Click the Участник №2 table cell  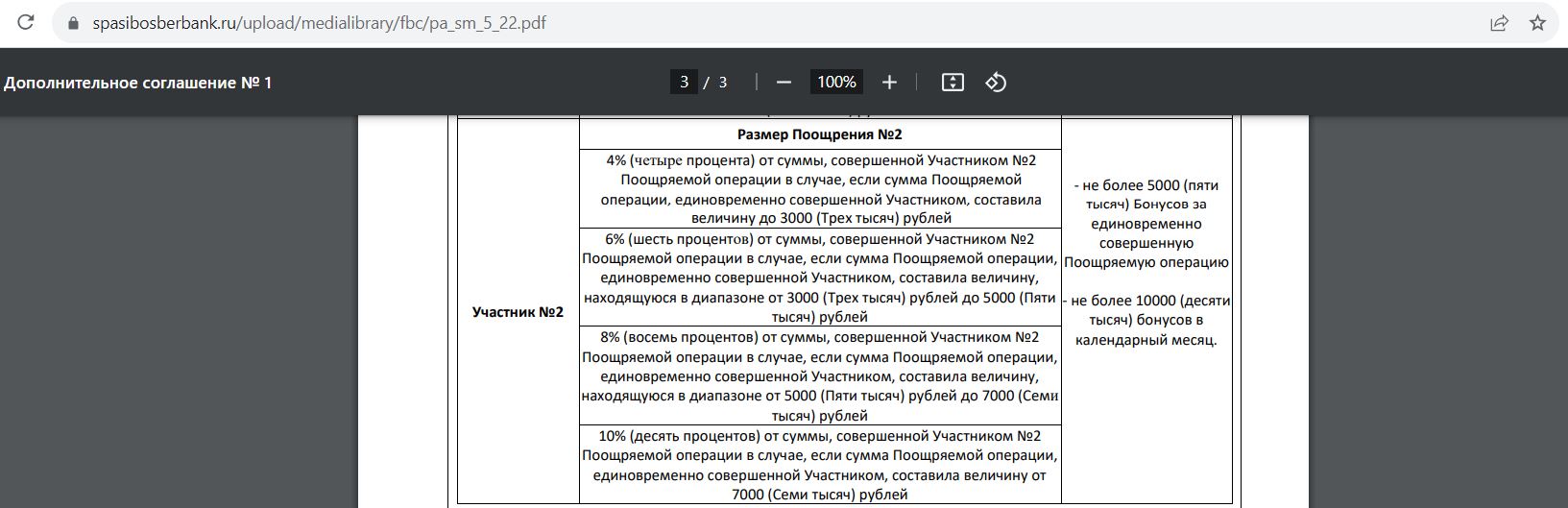(518, 312)
